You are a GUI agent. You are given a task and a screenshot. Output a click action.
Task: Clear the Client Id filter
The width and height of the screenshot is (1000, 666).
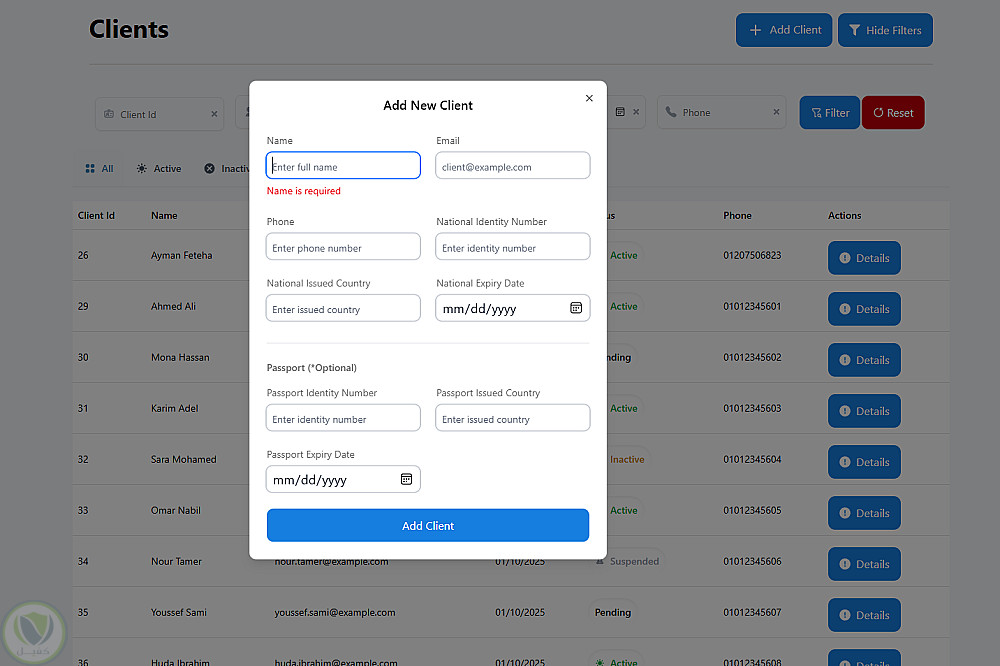(x=214, y=114)
